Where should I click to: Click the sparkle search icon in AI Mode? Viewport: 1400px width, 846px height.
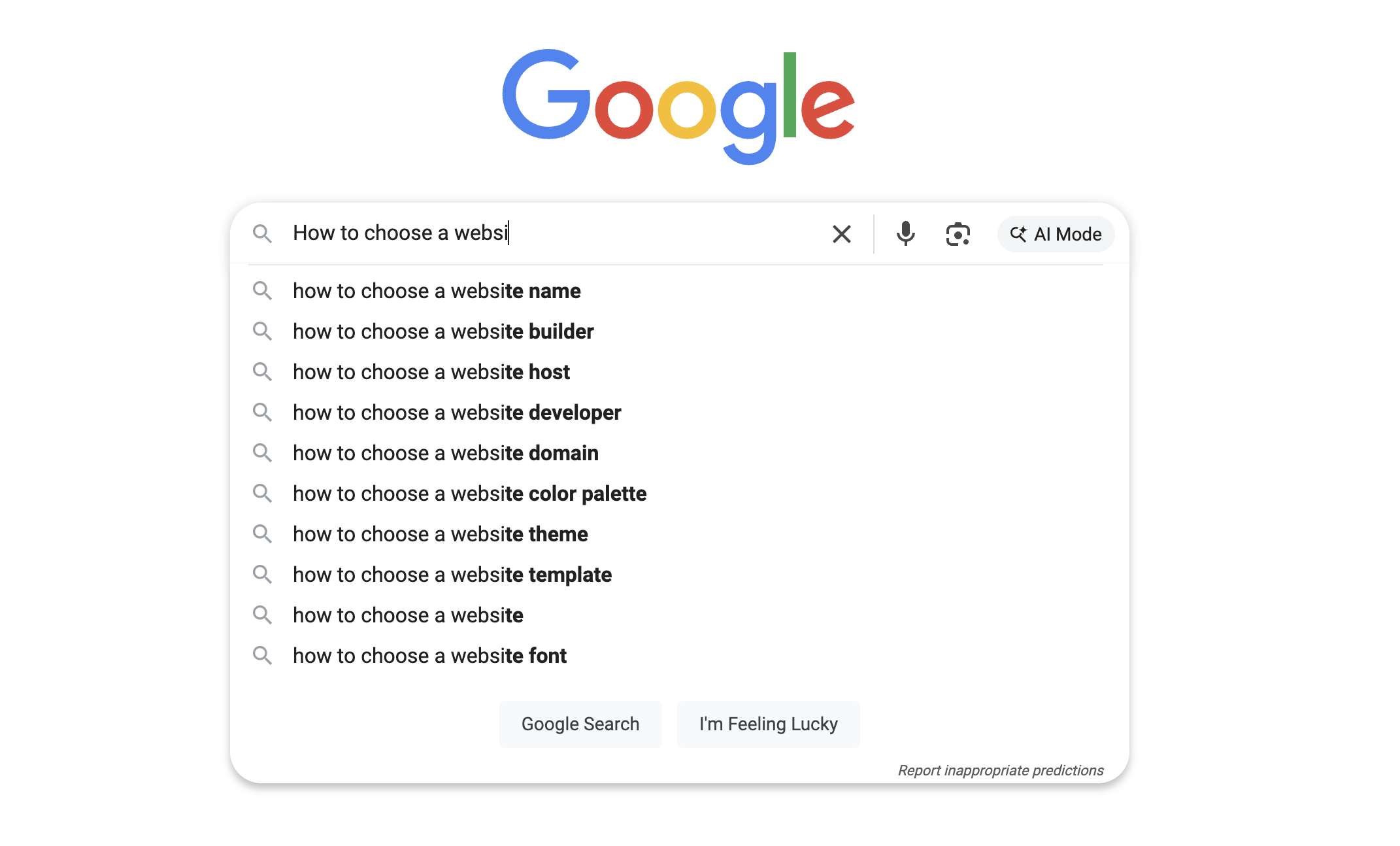pyautogui.click(x=1018, y=234)
